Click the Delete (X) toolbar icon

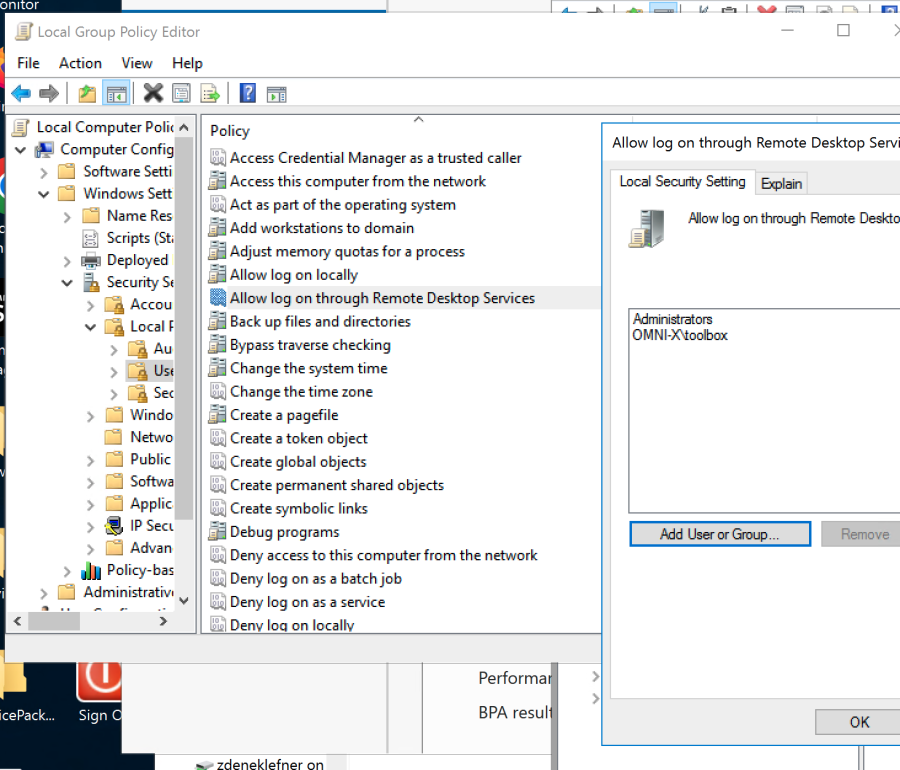(x=151, y=92)
